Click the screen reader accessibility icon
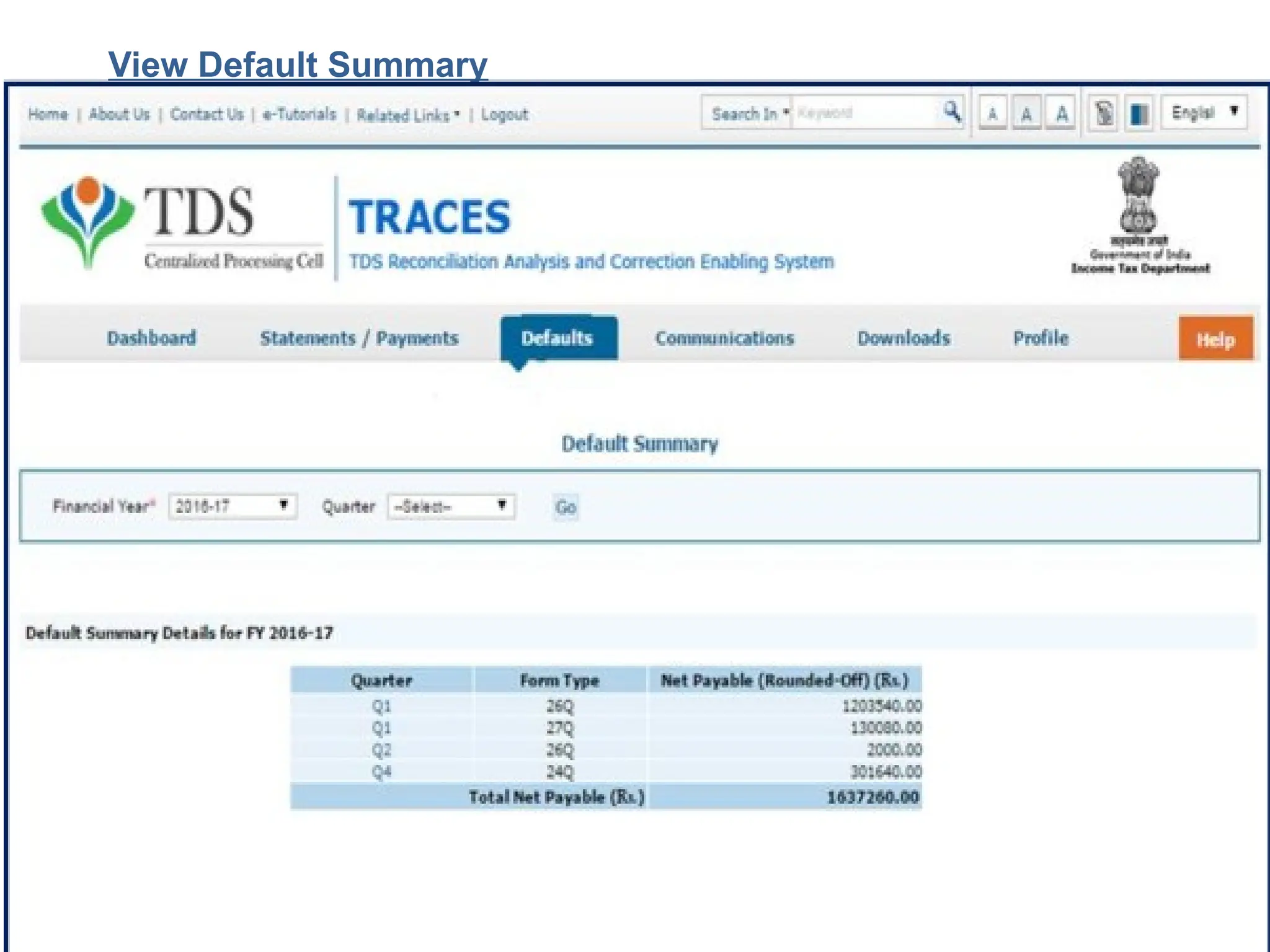Viewport: 1270px width, 952px height. (1104, 113)
